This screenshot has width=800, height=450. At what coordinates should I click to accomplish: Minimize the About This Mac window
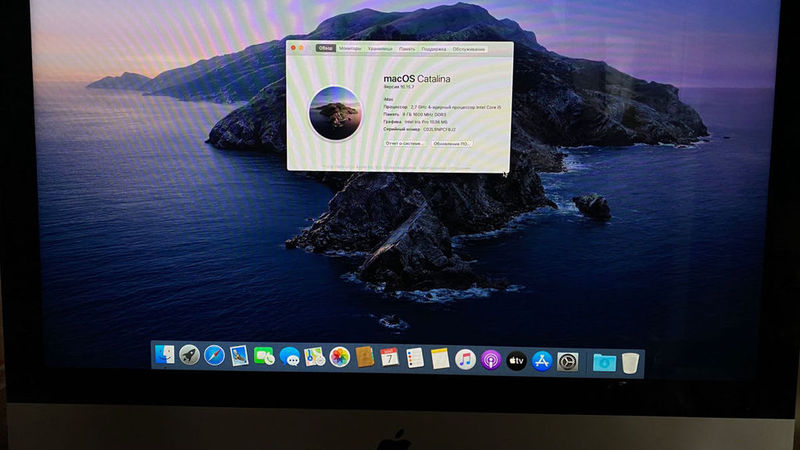(x=301, y=48)
